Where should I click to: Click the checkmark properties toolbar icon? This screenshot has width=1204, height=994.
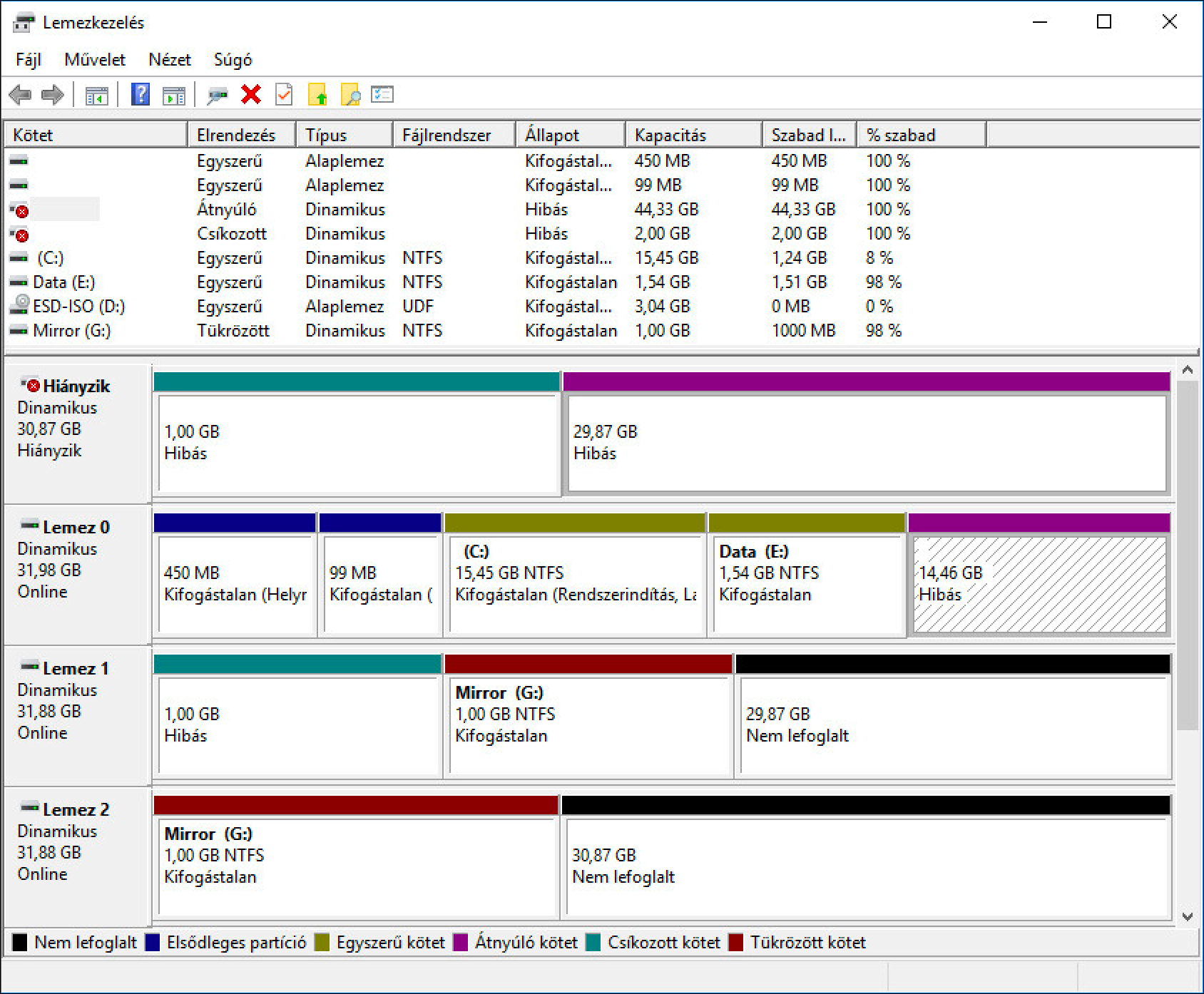[284, 94]
